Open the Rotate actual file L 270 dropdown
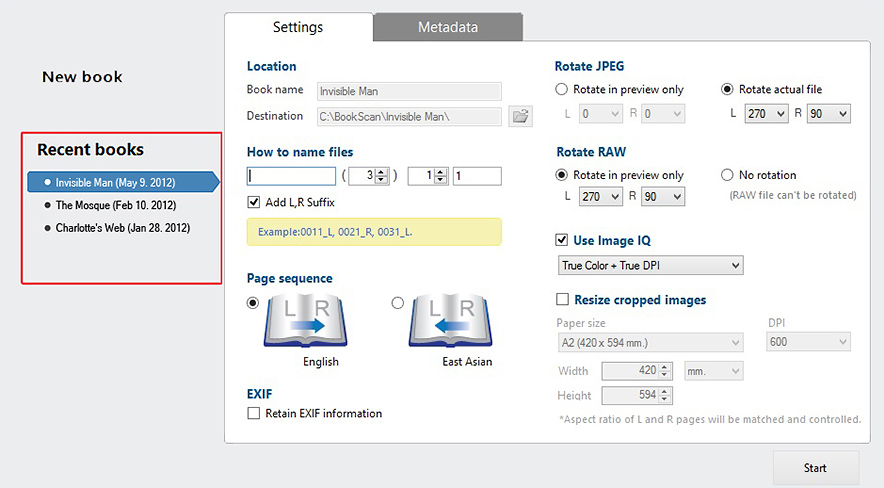Viewport: 884px width, 488px height. (766, 114)
